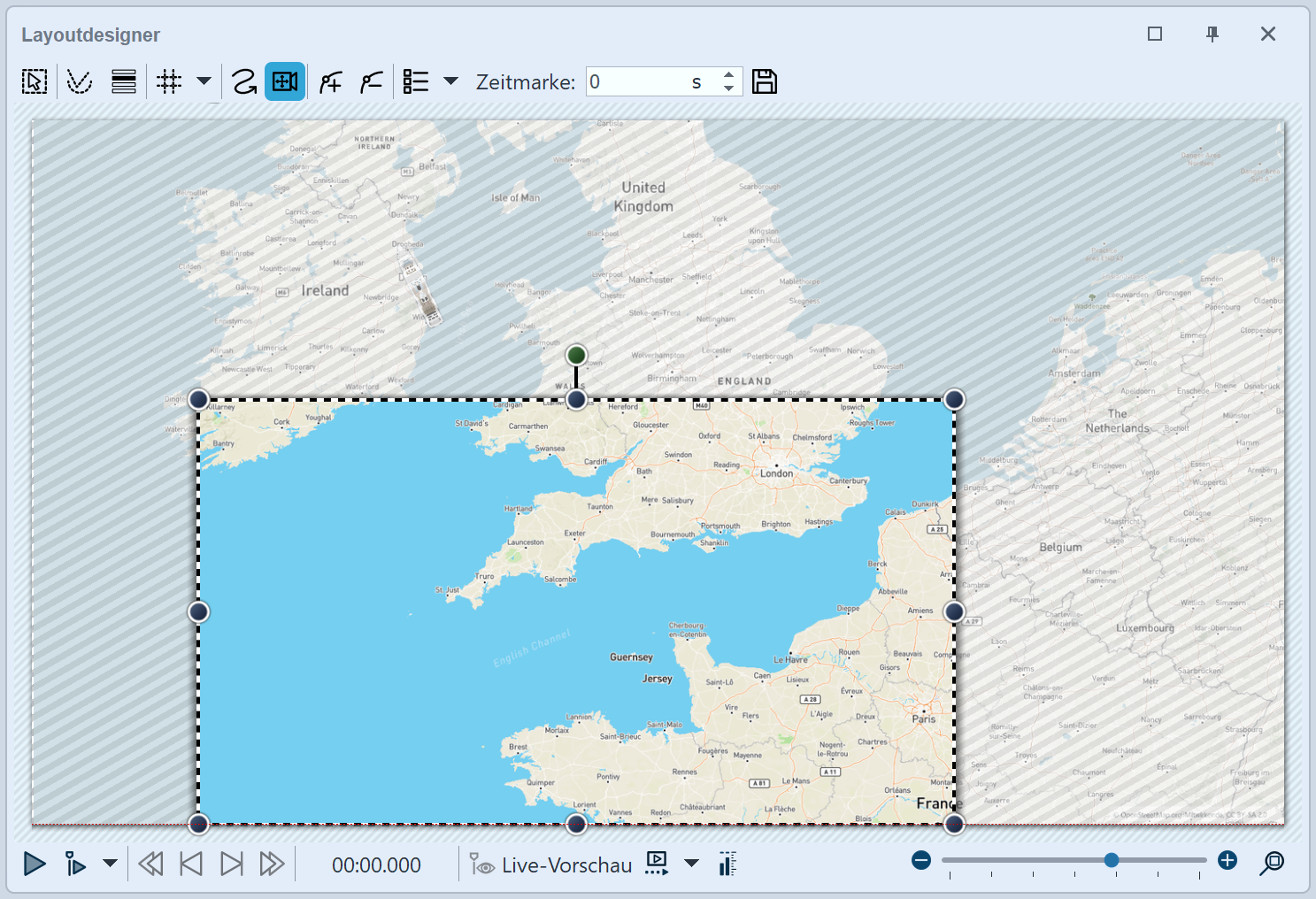Screen dimensions: 1316x899
Task: Toggle the camera pan mode button
Action: click(x=285, y=82)
